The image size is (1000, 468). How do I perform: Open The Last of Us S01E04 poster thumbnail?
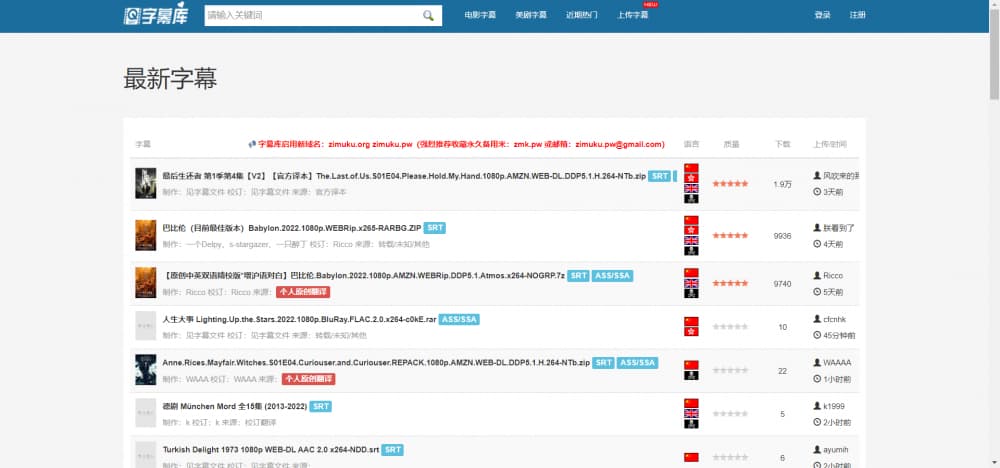pyautogui.click(x=145, y=184)
